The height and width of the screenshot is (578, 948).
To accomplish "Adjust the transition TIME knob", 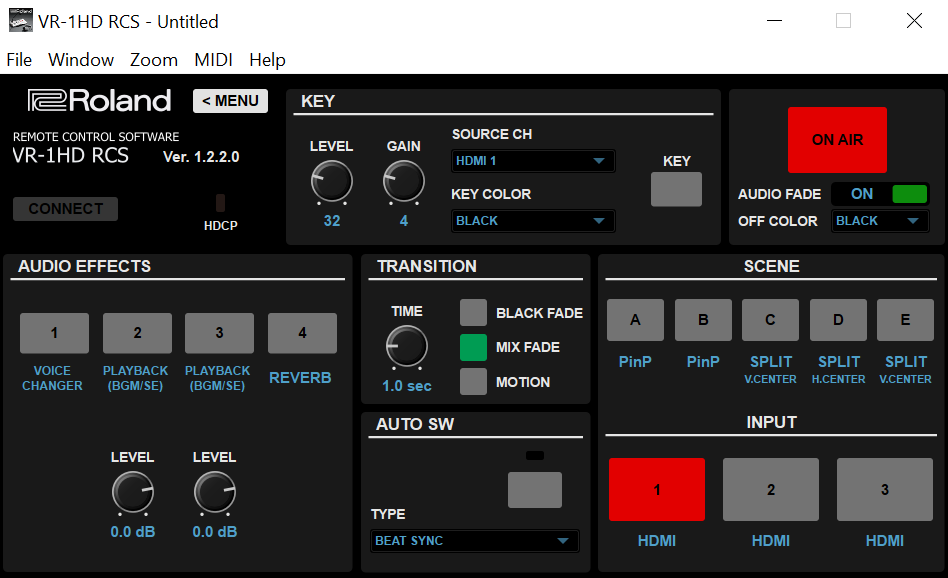I will point(406,346).
